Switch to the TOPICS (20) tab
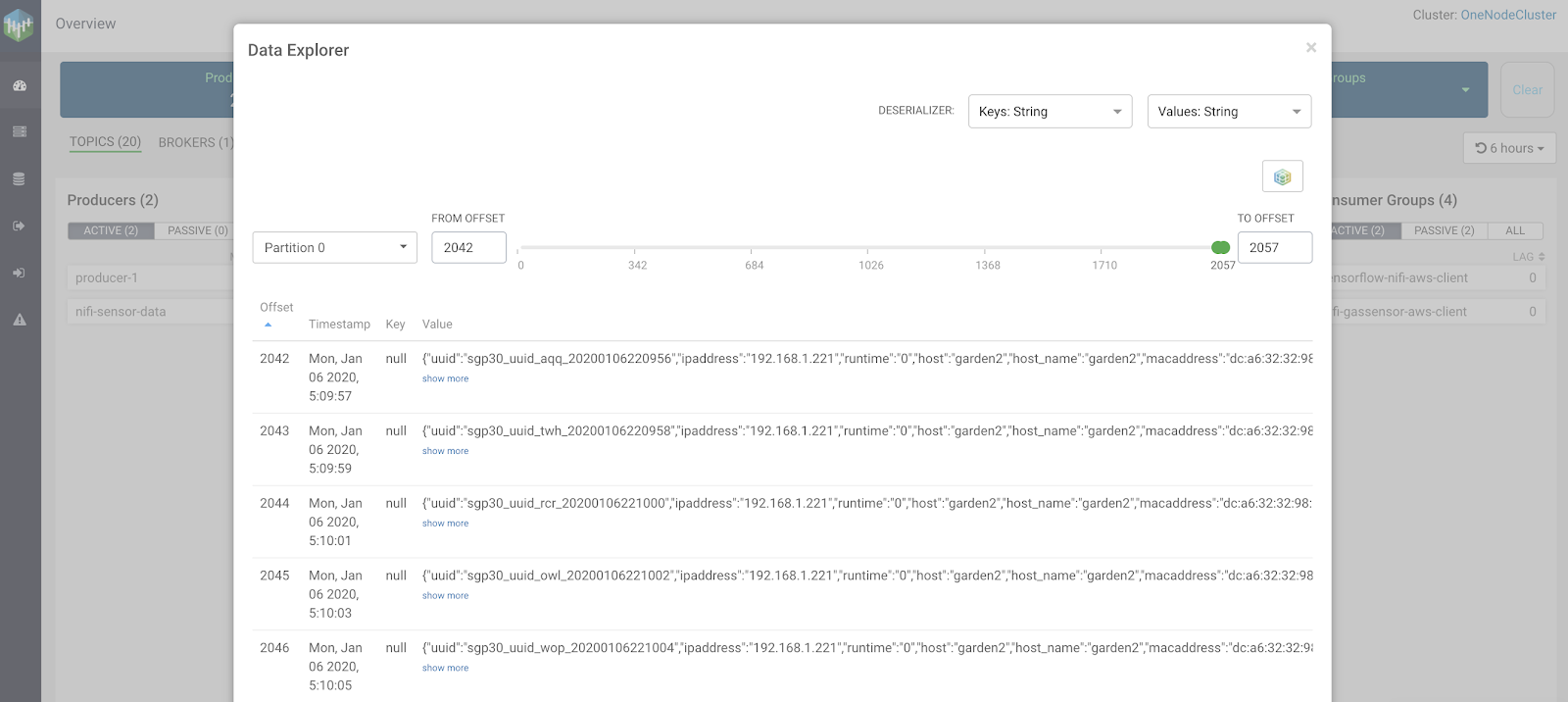Image resolution: width=1568 pixels, height=702 pixels. [105, 142]
